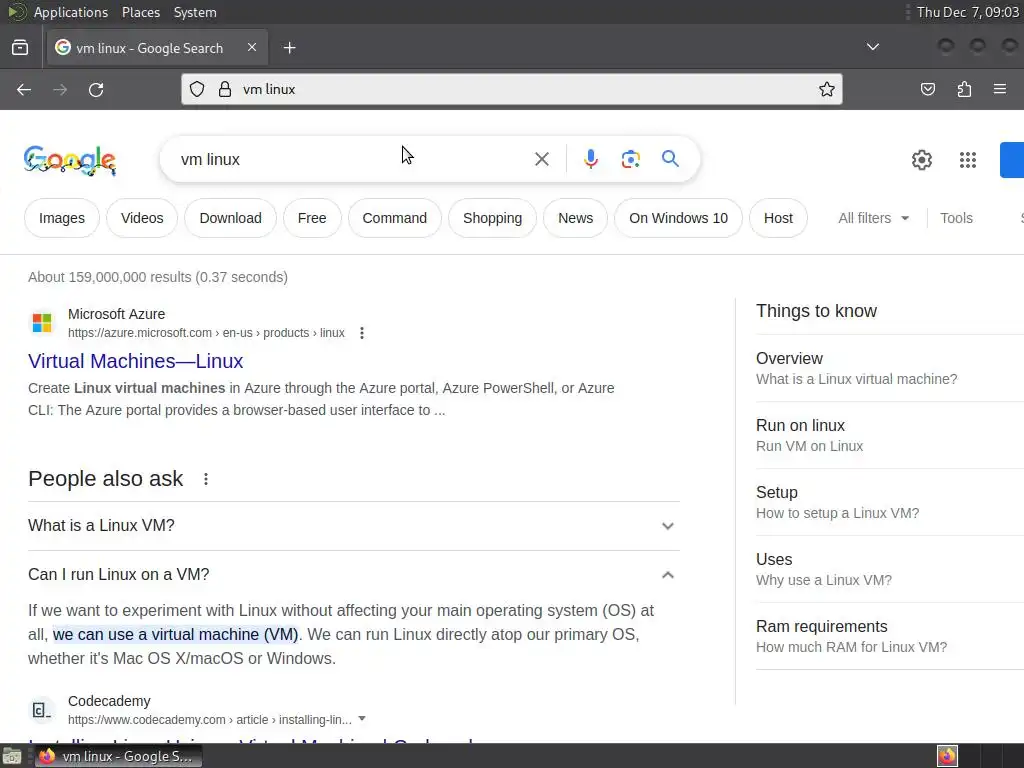
Task: Open a new browser tab
Action: [289, 48]
